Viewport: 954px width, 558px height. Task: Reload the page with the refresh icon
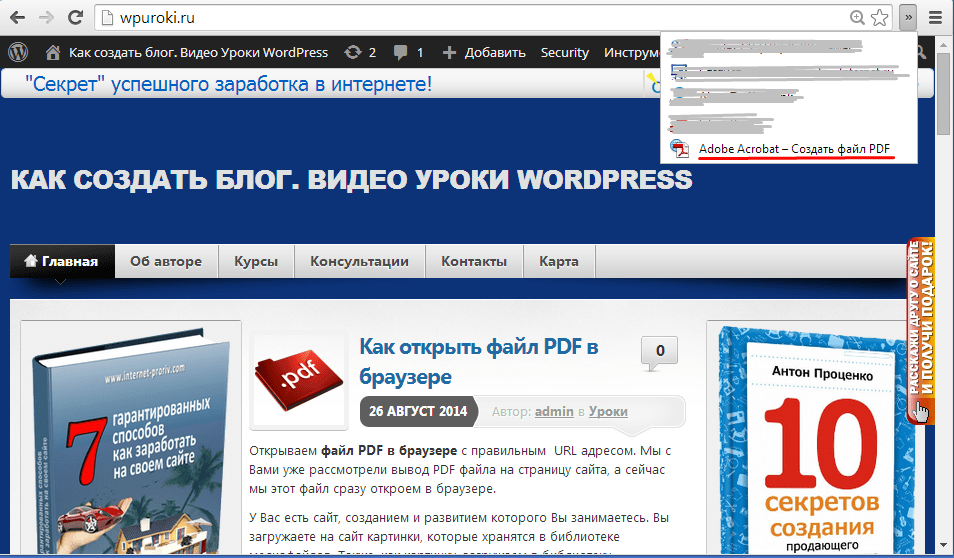(x=75, y=17)
